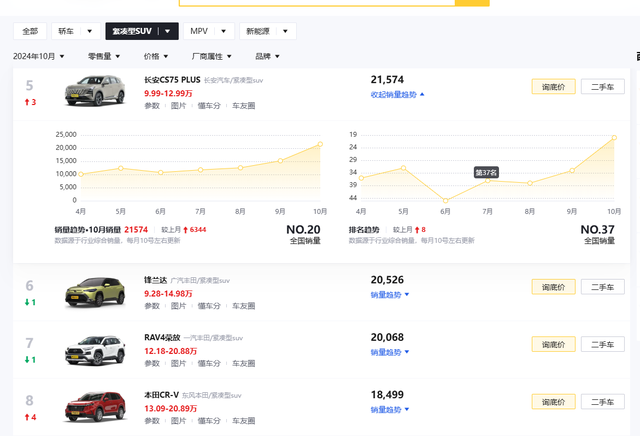The width and height of the screenshot is (640, 436).
Task: Click the 13.09-20.89万 price text
Action: [x=171, y=409]
